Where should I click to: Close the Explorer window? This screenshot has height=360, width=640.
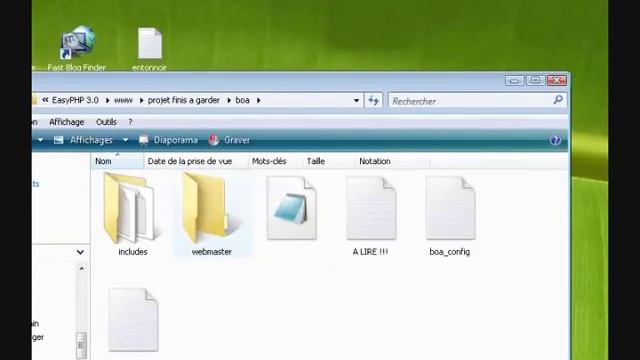557,80
